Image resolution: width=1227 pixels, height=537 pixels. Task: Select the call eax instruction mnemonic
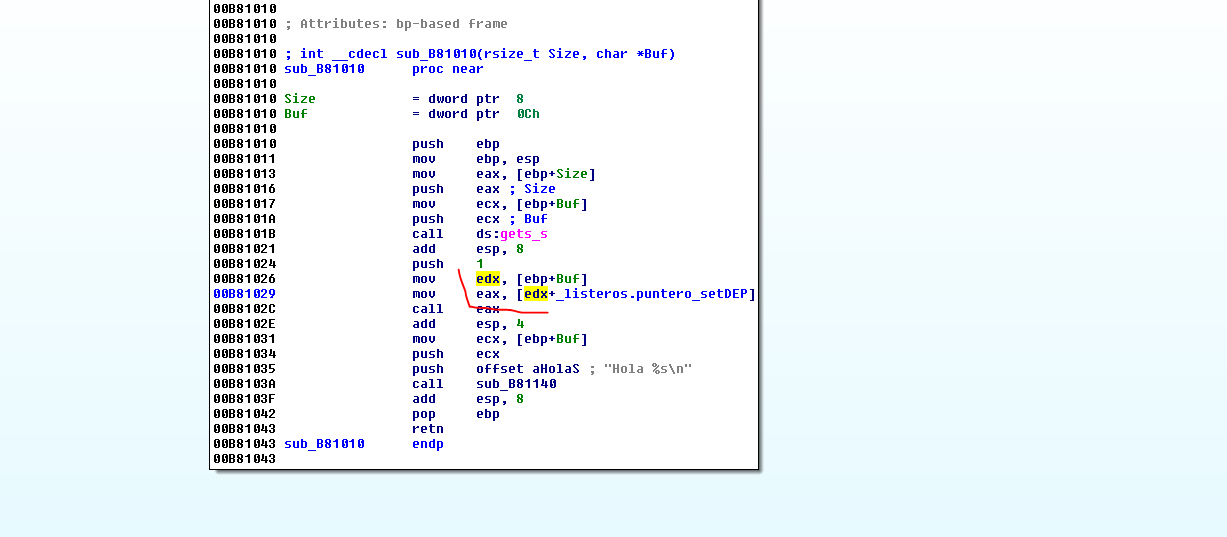[427, 309]
